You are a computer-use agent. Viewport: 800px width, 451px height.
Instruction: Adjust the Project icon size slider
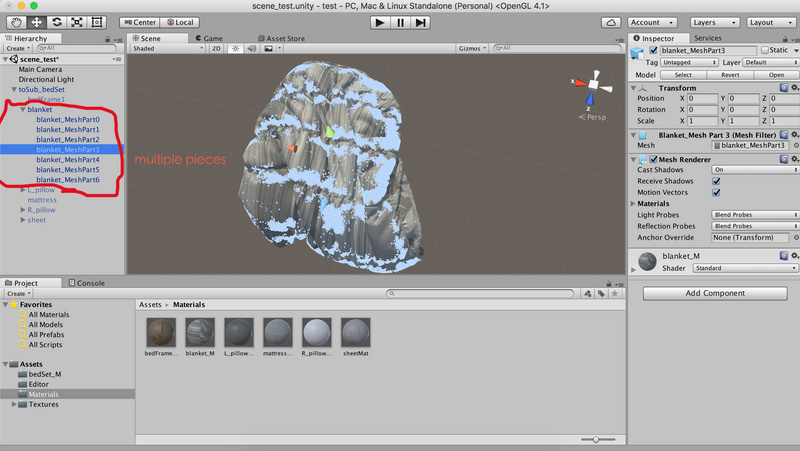[x=597, y=439]
